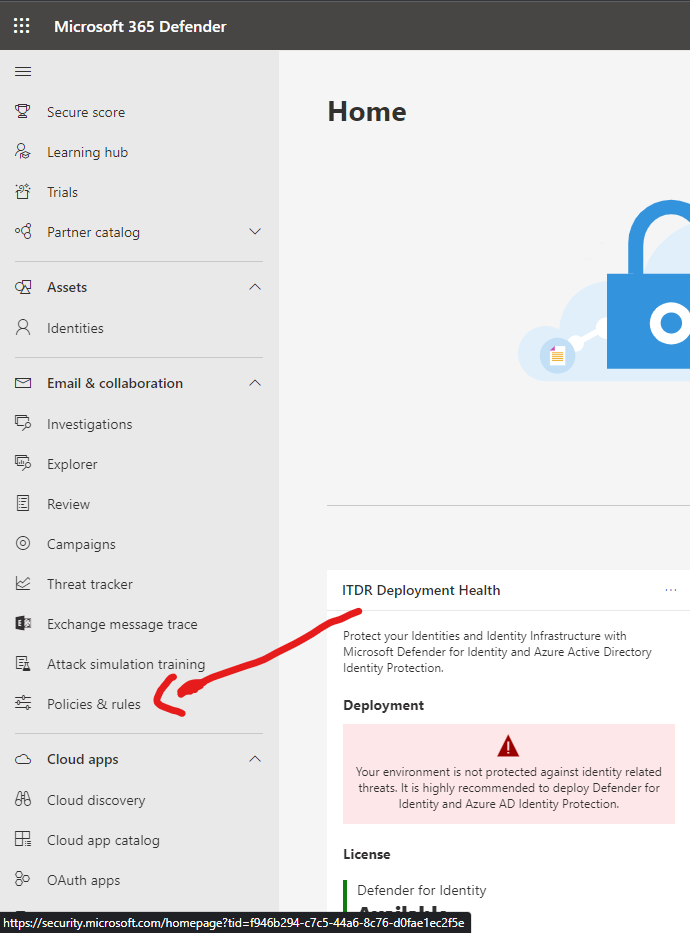Click the Policies & rules sliders icon
This screenshot has width=690, height=933.
[x=23, y=703]
